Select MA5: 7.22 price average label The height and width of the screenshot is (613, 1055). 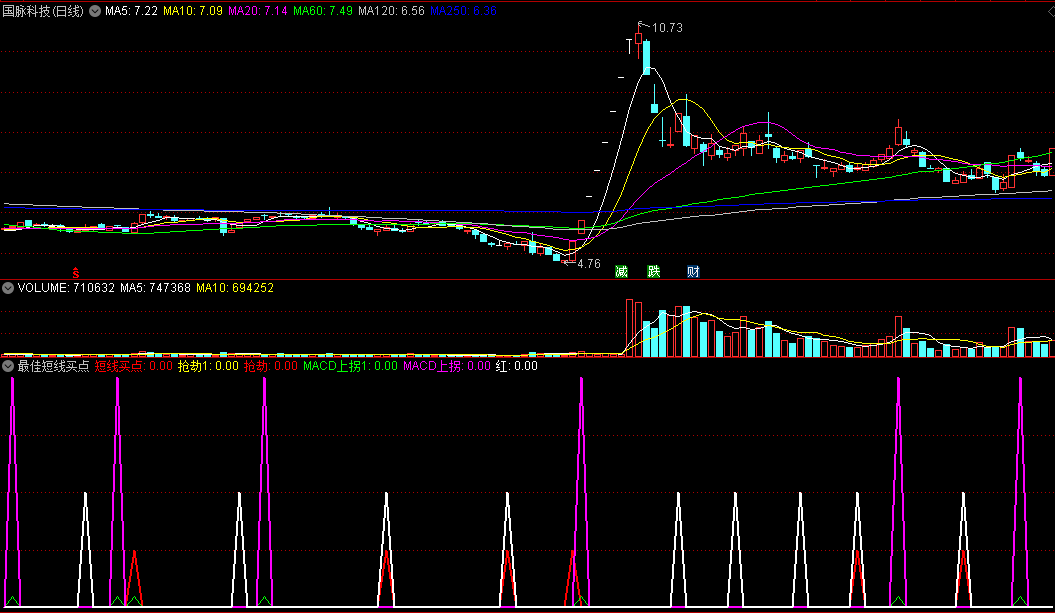click(131, 11)
